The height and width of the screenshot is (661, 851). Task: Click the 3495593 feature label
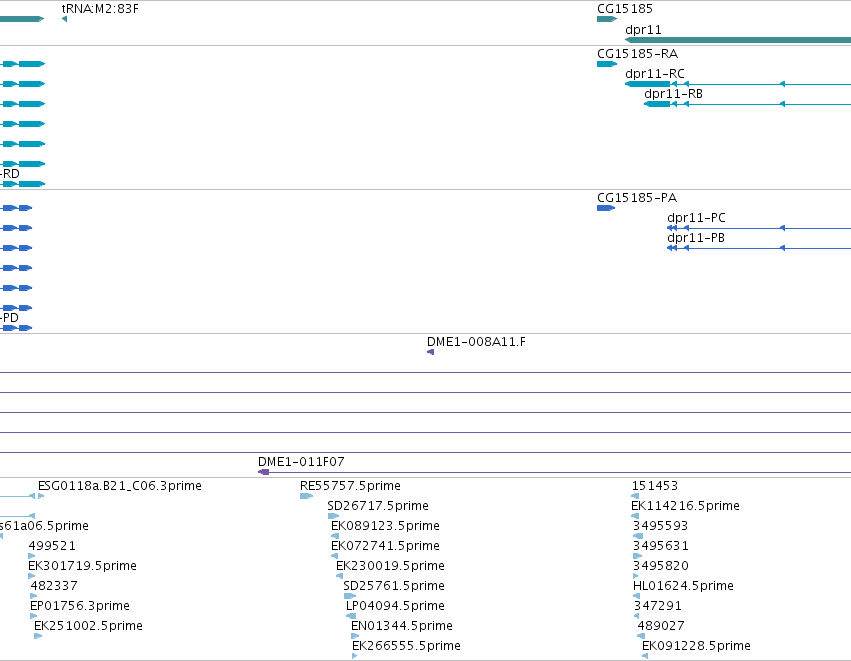pyautogui.click(x=660, y=526)
